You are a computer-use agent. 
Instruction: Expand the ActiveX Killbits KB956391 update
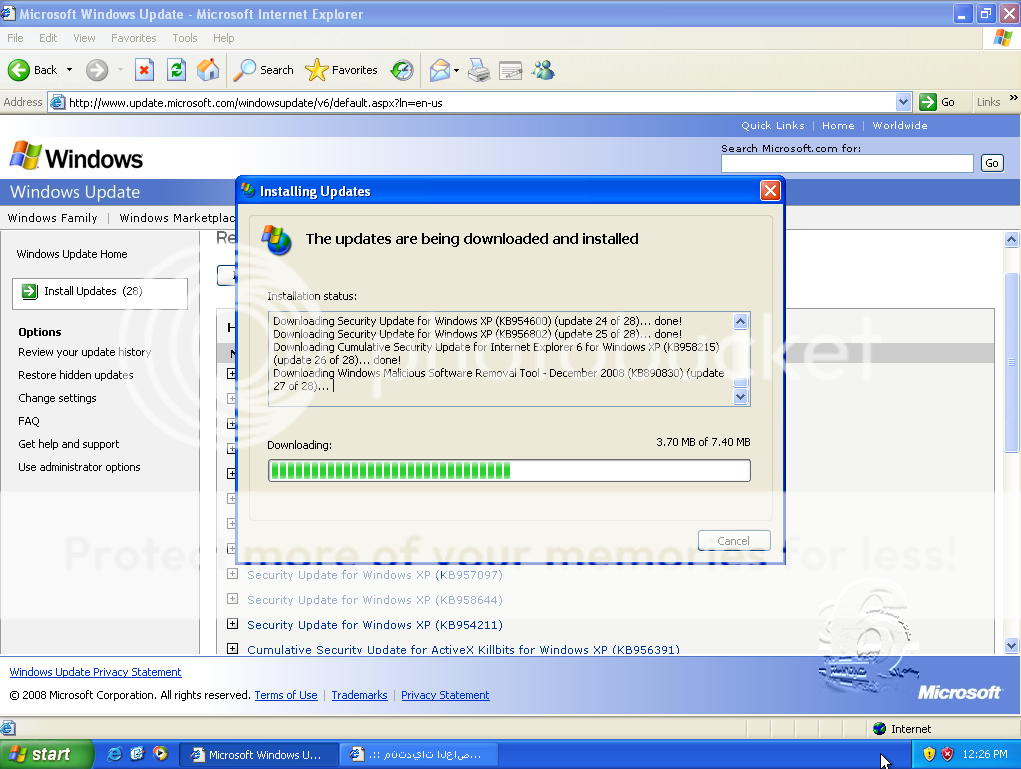click(x=232, y=649)
